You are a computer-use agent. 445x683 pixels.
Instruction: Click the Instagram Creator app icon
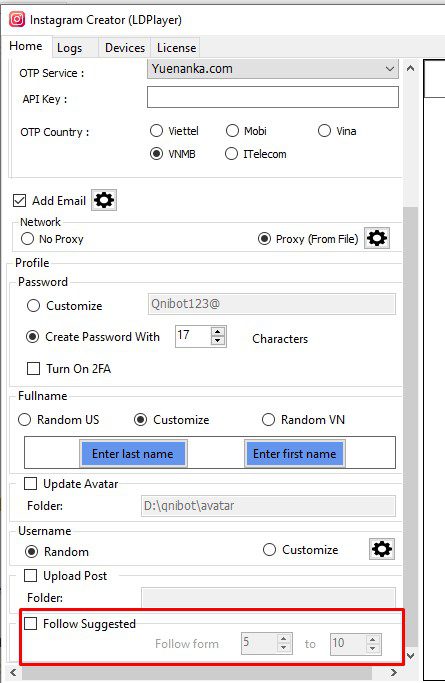[17, 20]
